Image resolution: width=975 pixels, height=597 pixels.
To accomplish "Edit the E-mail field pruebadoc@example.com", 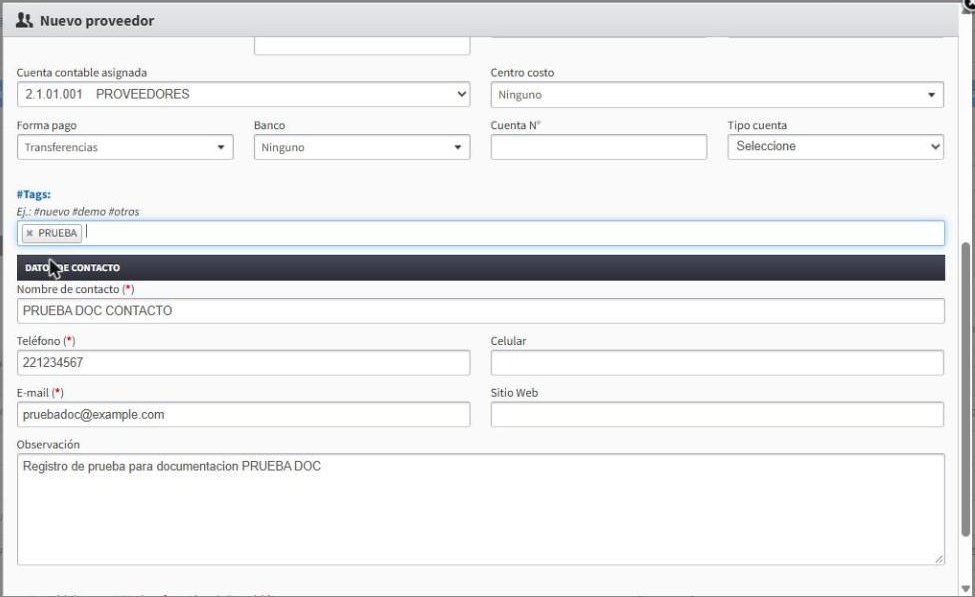I will (x=243, y=415).
